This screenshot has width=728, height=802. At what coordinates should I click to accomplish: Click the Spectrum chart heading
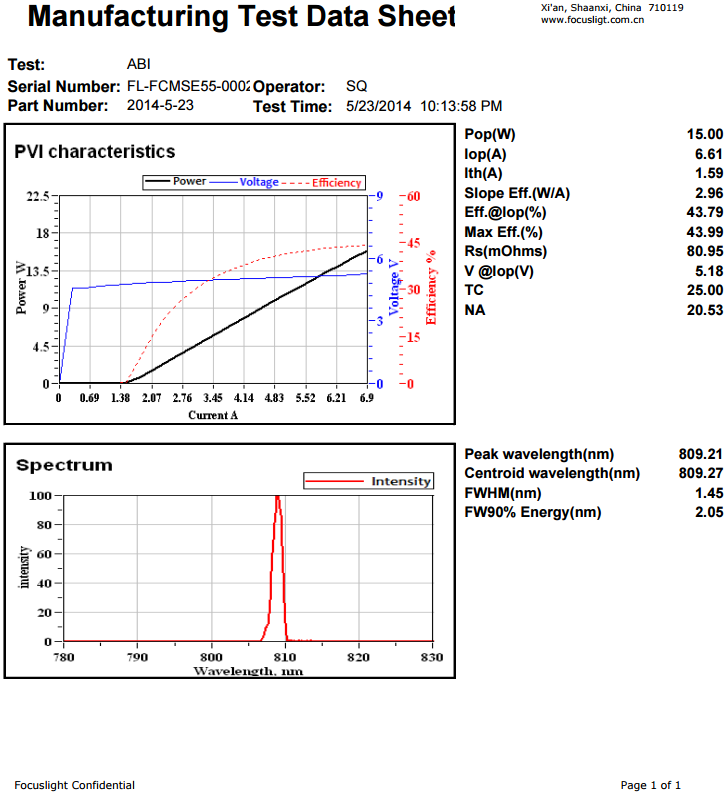click(x=64, y=465)
